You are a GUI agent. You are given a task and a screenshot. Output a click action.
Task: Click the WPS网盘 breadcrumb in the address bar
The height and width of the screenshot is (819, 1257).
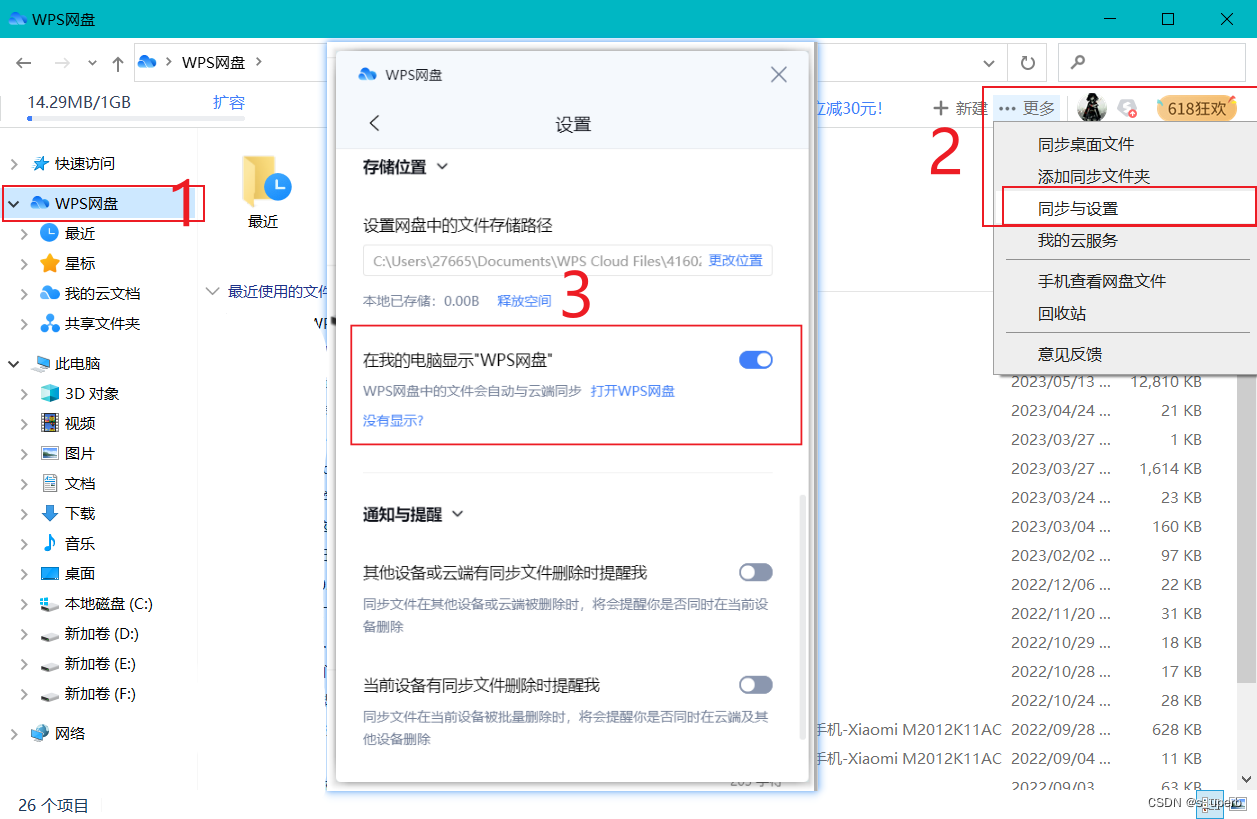pyautogui.click(x=213, y=62)
